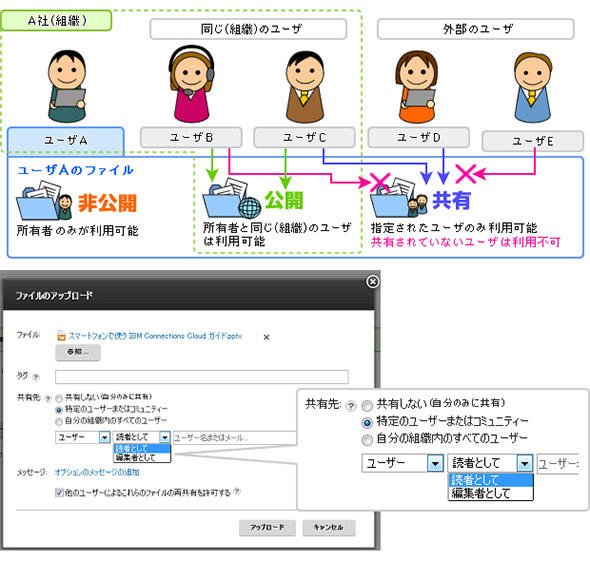Open the 読者として dropdown in the enlarged callout
The image size is (590, 561).
click(490, 463)
